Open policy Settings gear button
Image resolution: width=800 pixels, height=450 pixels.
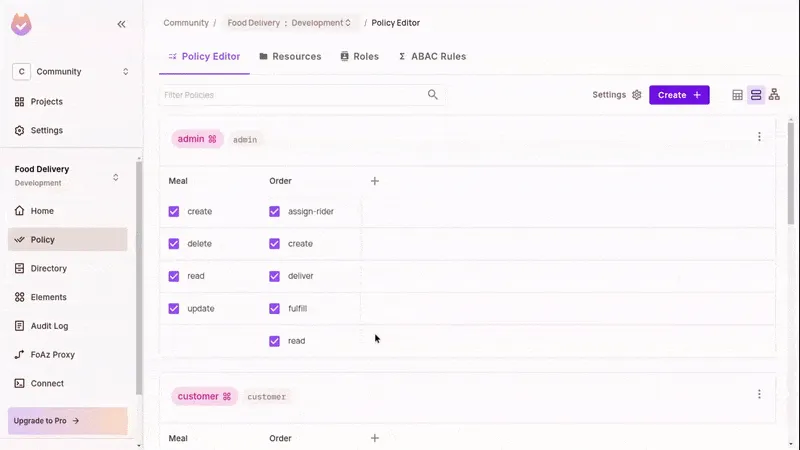616,95
